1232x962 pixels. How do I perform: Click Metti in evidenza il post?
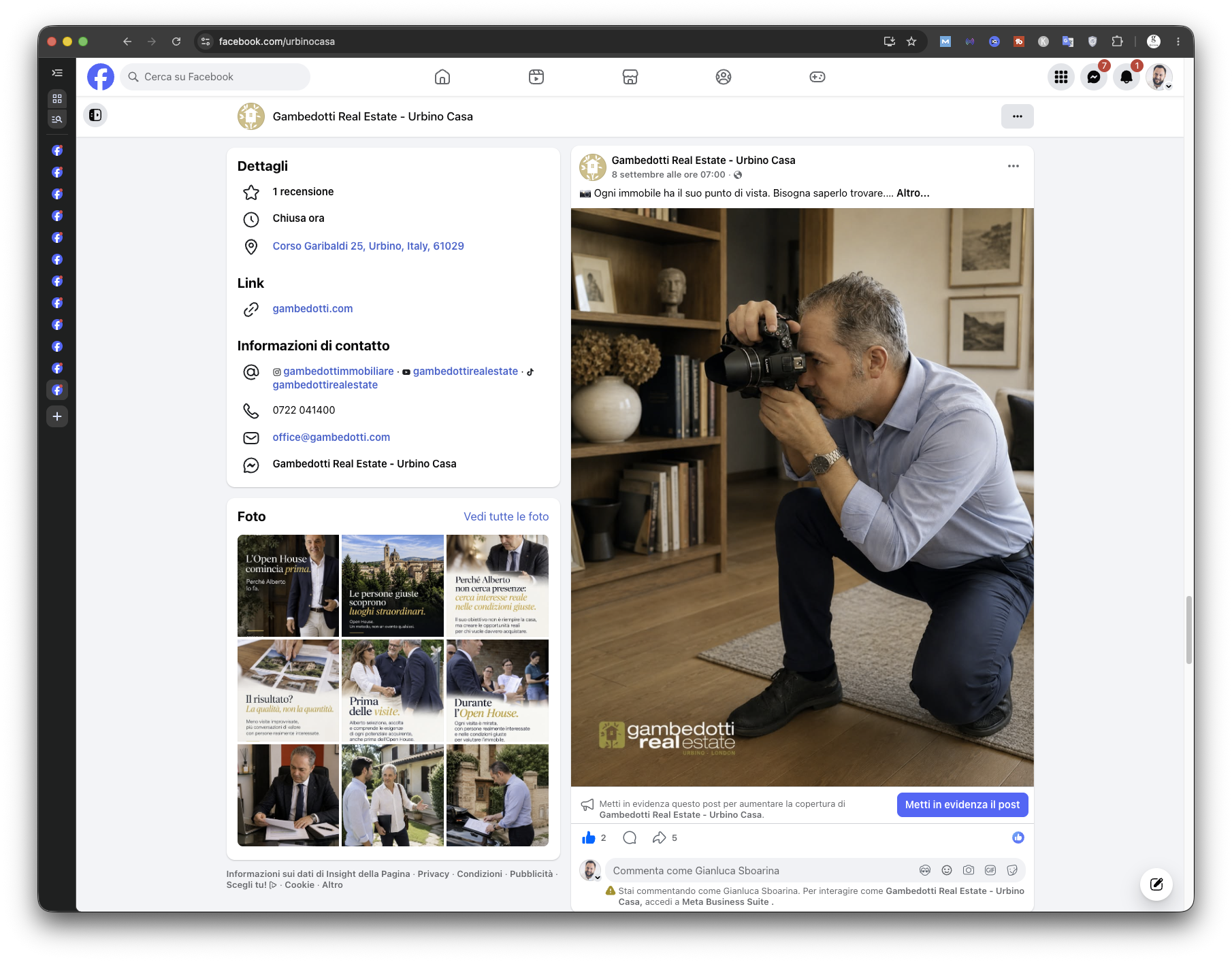(962, 804)
